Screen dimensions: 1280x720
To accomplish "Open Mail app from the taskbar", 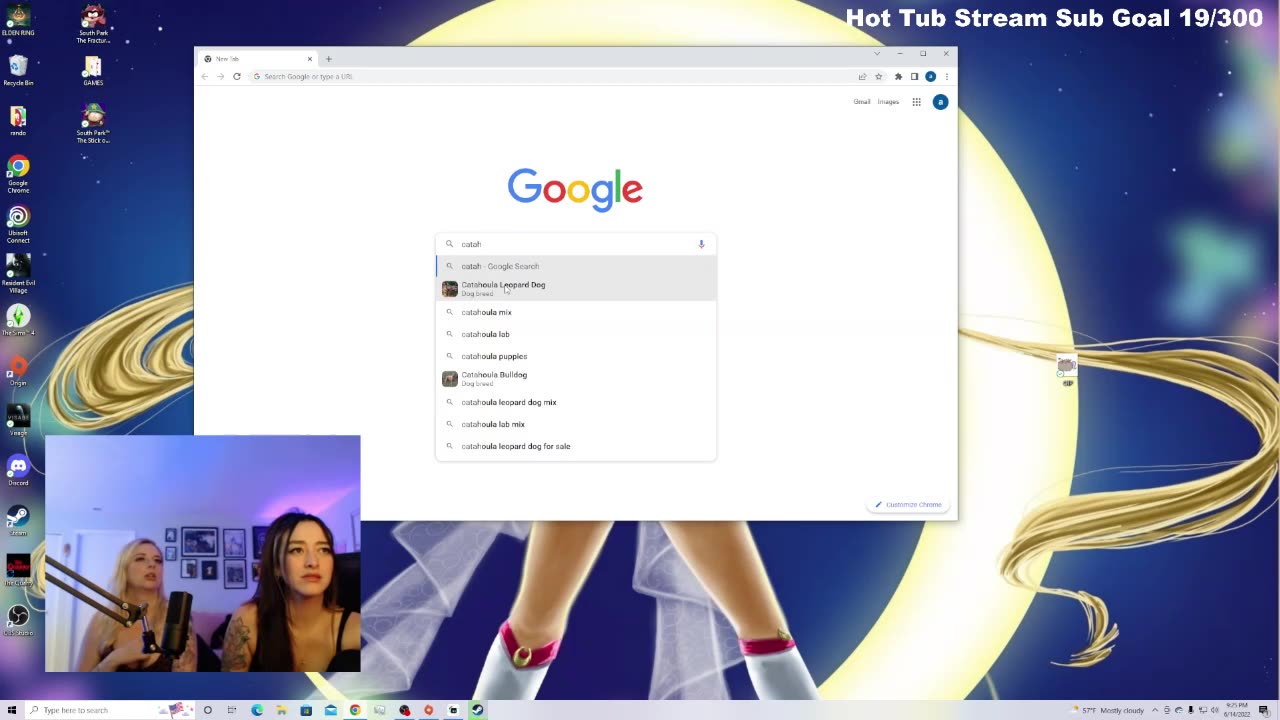I will [x=331, y=710].
